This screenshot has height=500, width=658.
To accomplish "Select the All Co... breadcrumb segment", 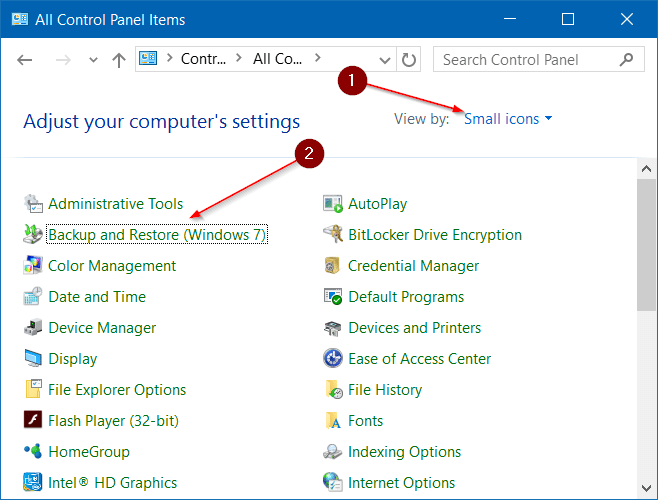I will coord(277,59).
